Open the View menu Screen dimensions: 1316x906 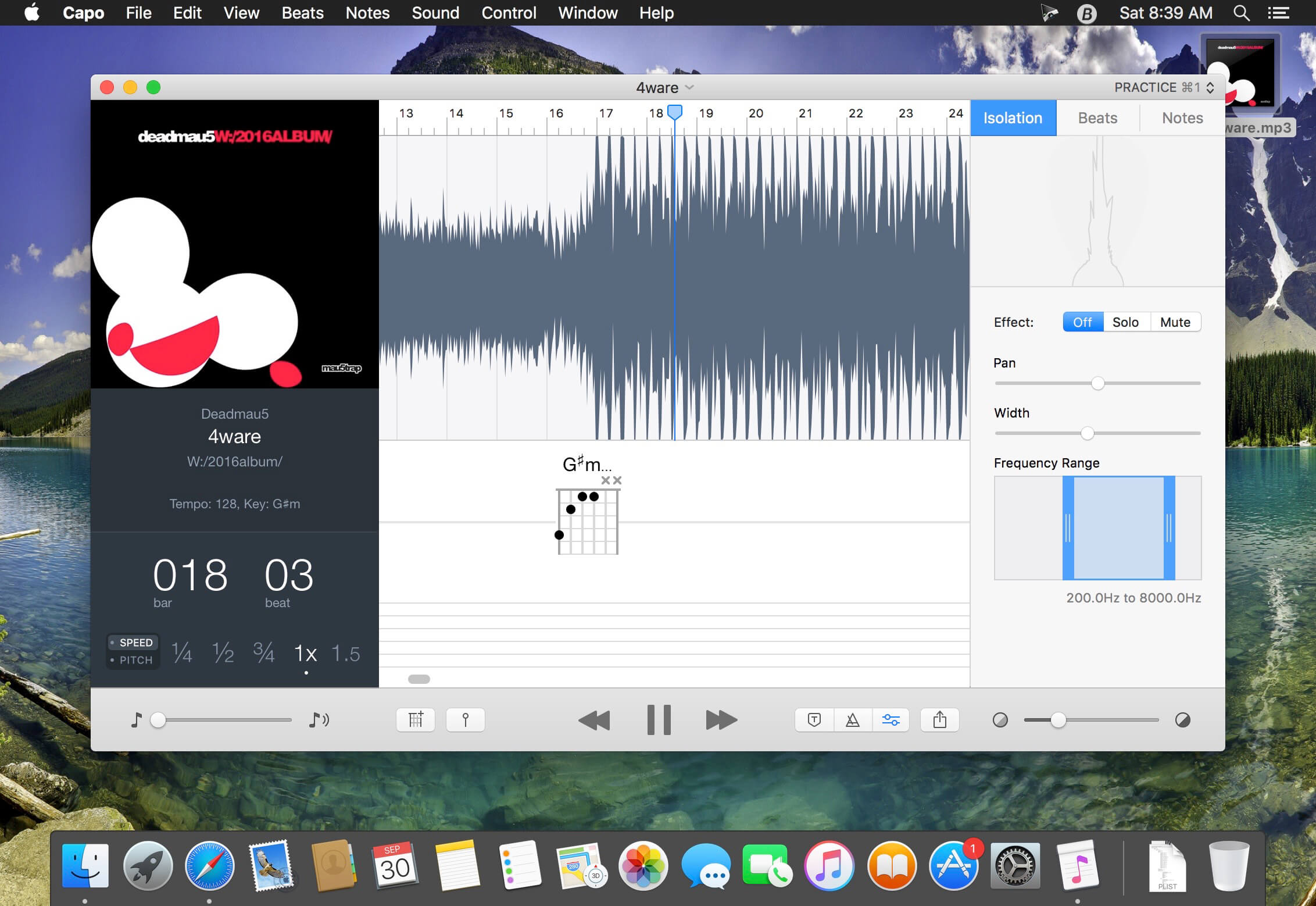241,13
